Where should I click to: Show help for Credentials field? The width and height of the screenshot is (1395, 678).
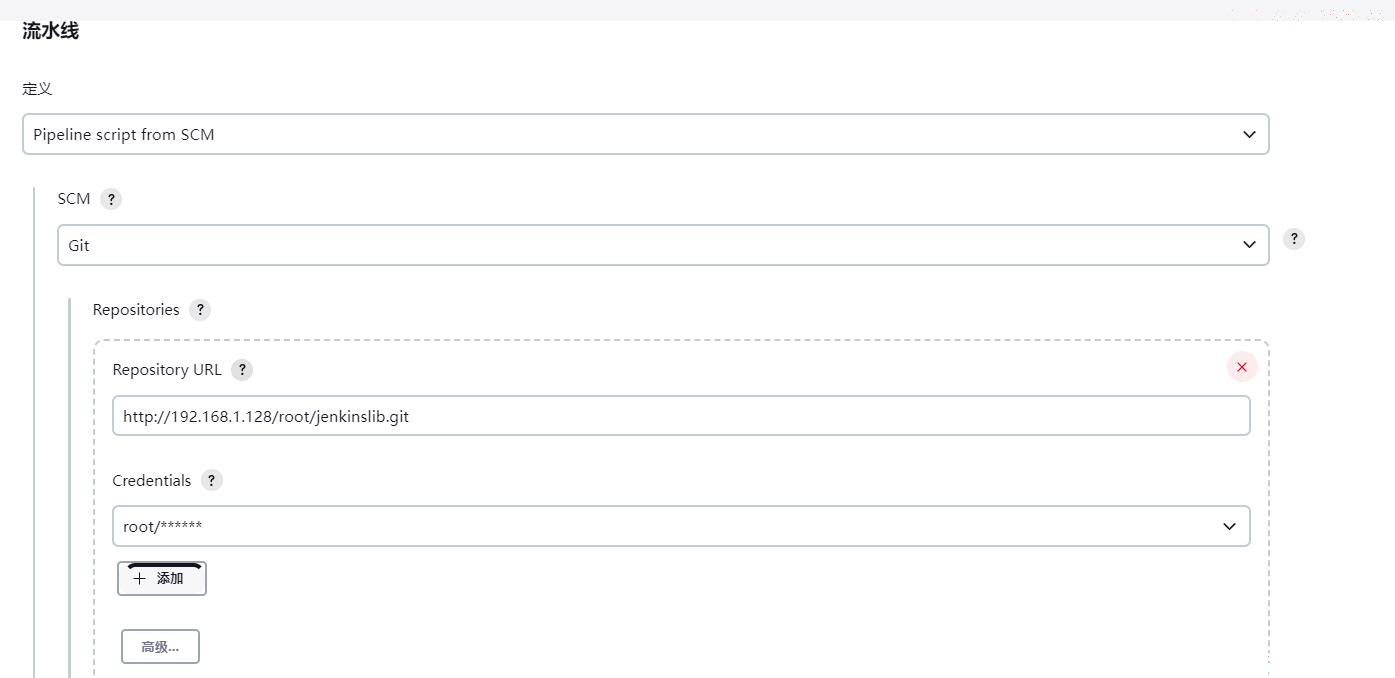(211, 480)
